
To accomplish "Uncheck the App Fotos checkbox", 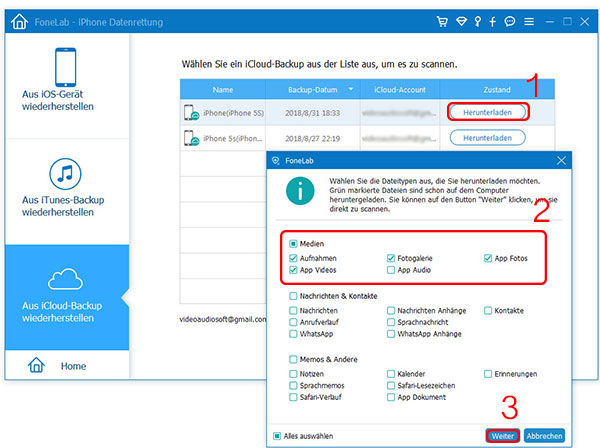I will [x=488, y=258].
